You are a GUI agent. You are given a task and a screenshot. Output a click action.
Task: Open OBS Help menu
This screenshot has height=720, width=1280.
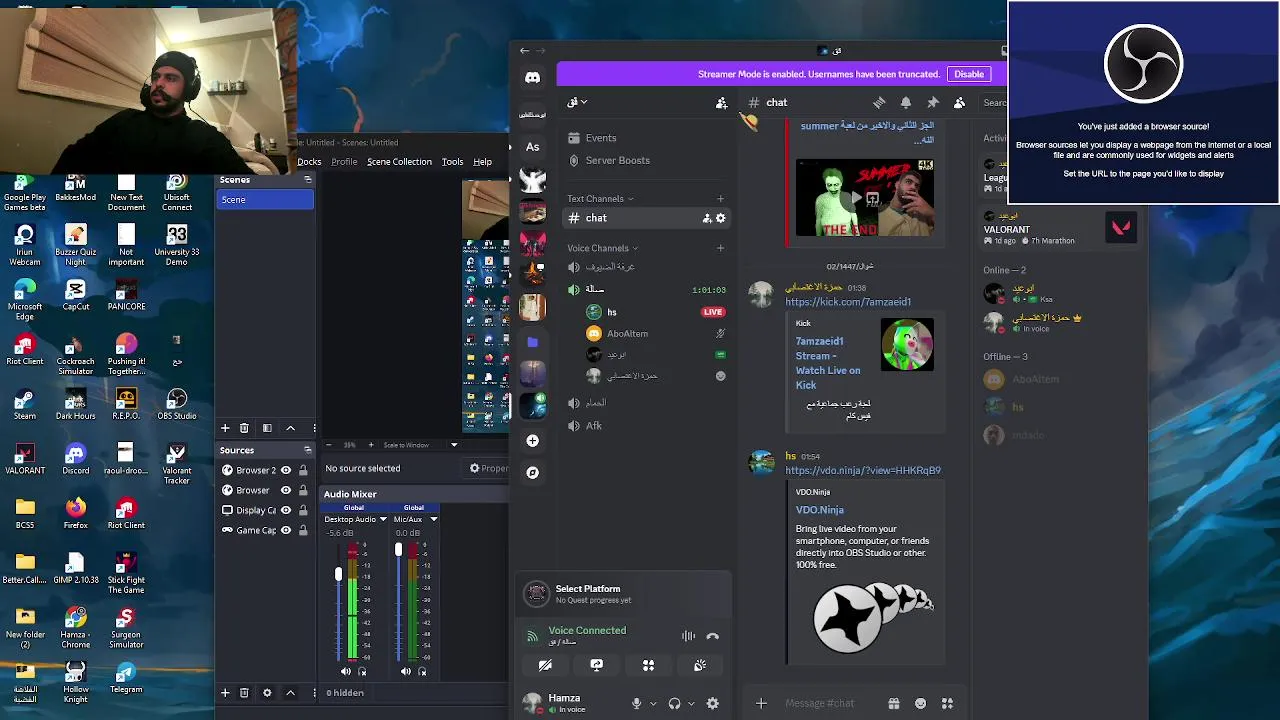coord(483,162)
